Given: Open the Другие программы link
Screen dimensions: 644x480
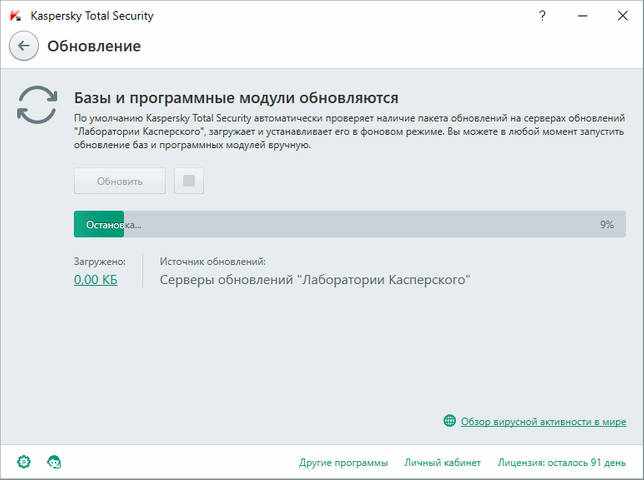Looking at the screenshot, I should [x=343, y=462].
